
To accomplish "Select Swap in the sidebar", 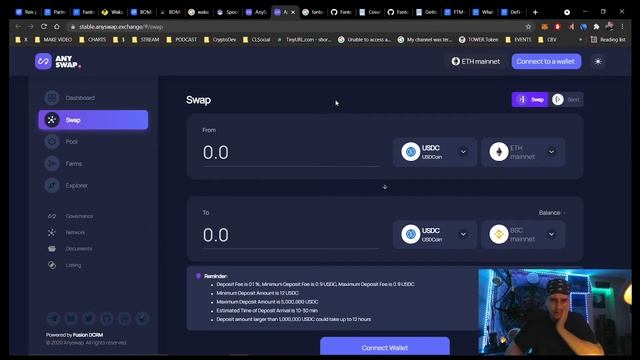I will [93, 120].
